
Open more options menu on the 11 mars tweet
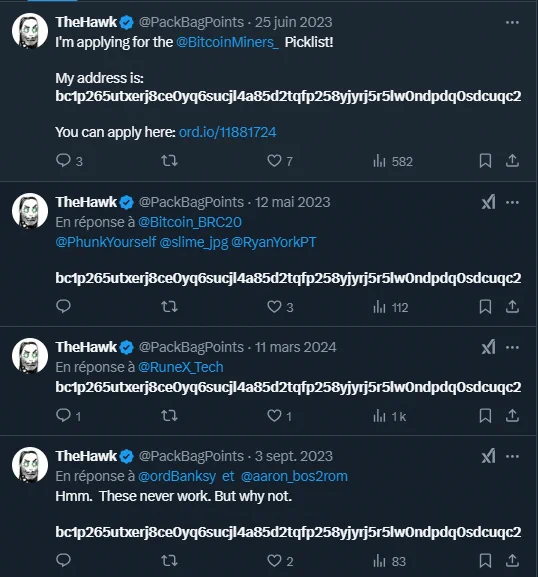(512, 347)
